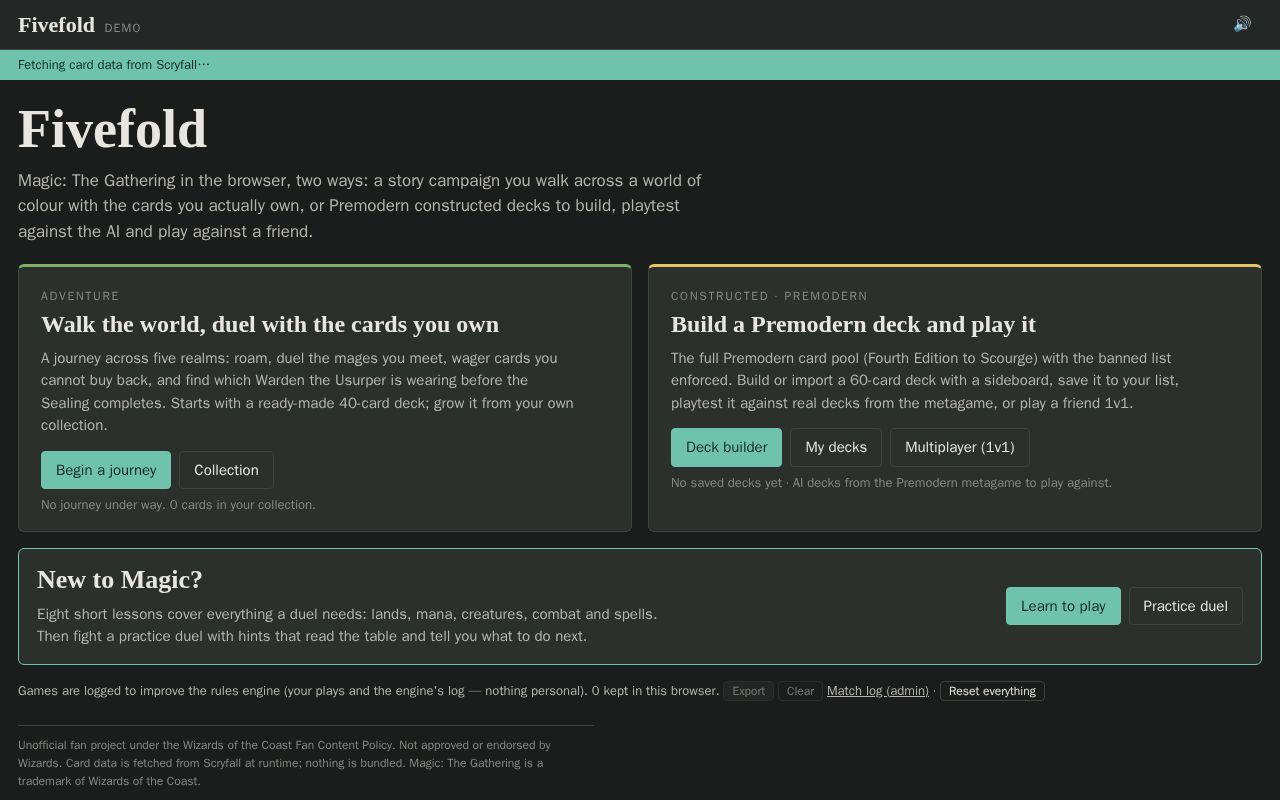Click the Build a Premodern deck heading
This screenshot has width=1280, height=800.
click(853, 324)
